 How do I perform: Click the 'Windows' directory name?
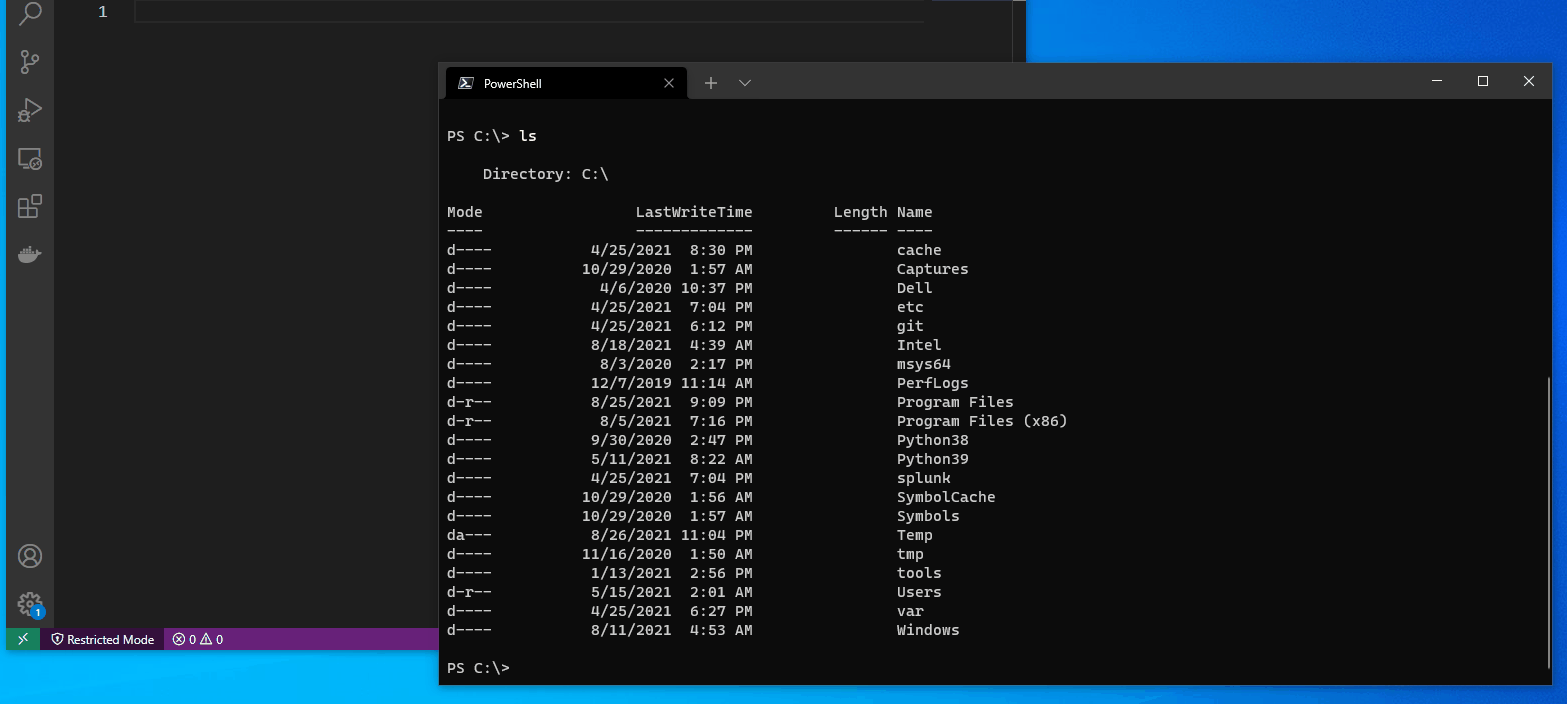[928, 630]
